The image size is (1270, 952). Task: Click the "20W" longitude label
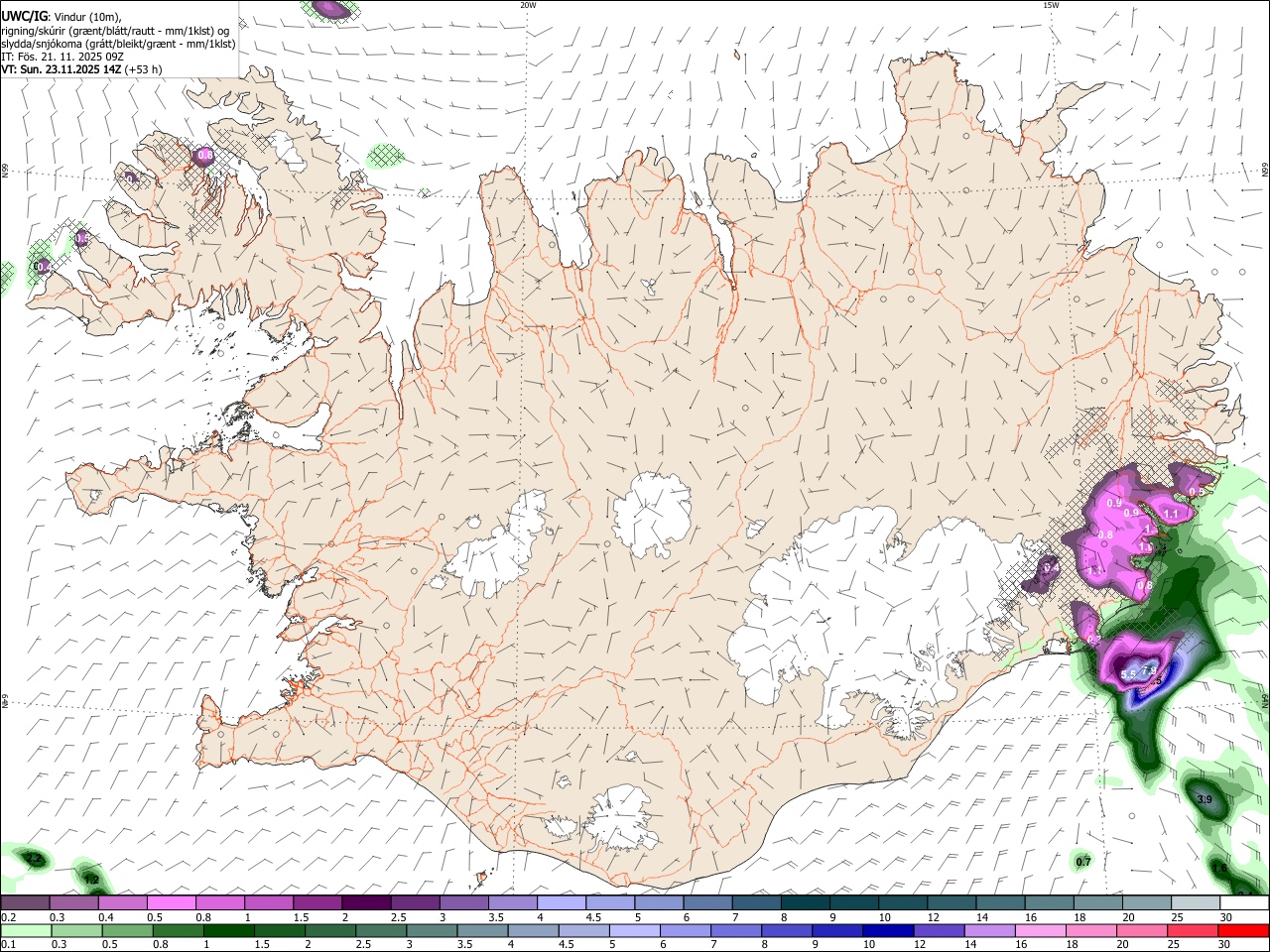[528, 5]
